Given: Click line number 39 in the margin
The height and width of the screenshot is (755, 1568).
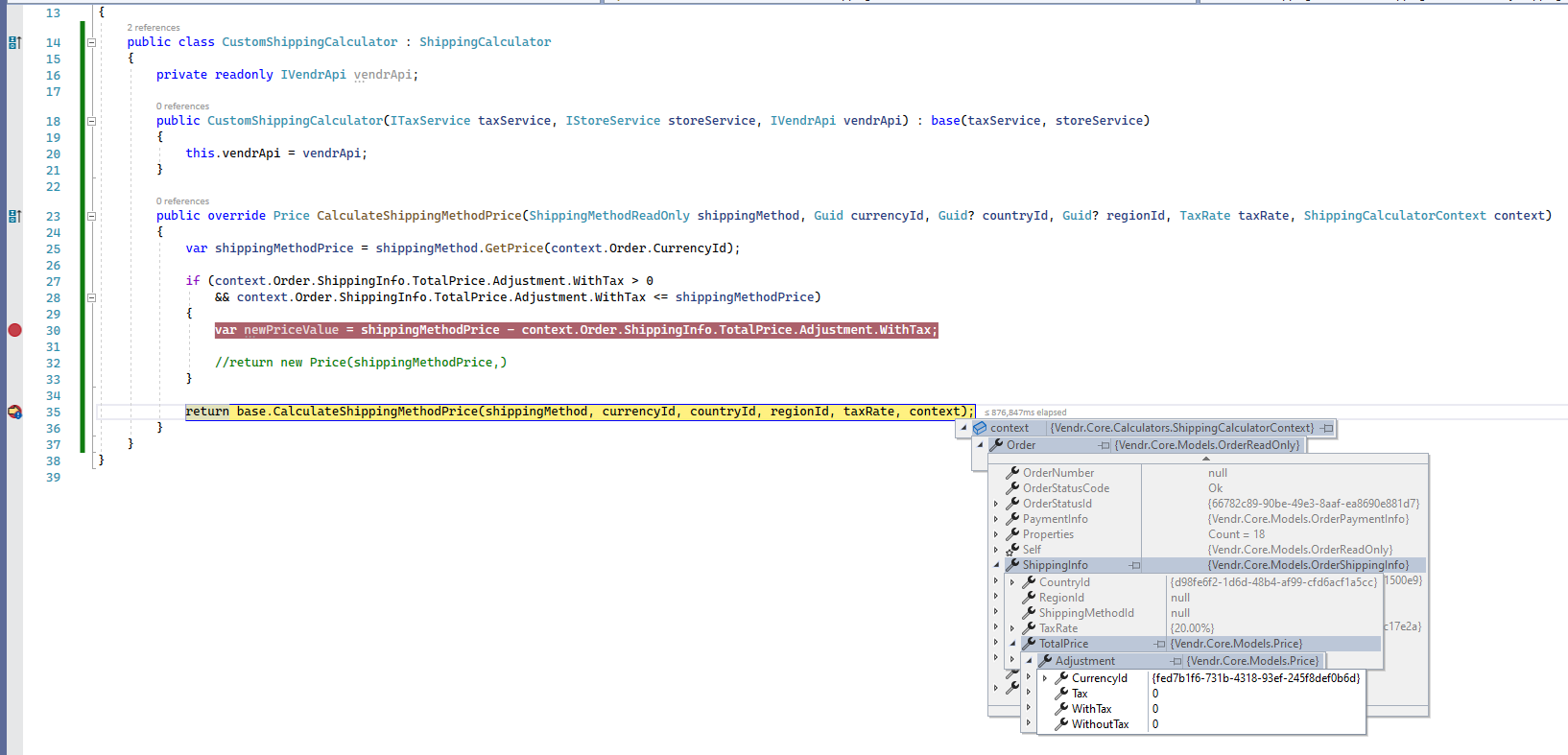Looking at the screenshot, I should pyautogui.click(x=53, y=478).
